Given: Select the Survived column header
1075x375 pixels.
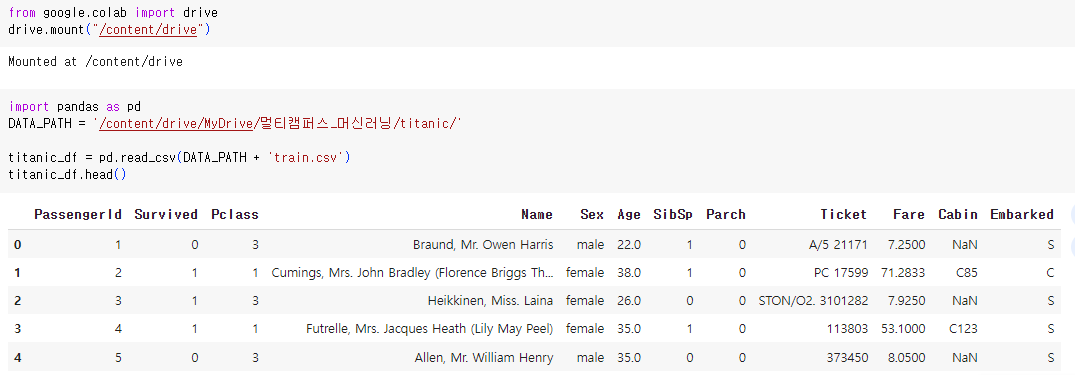Looking at the screenshot, I should pyautogui.click(x=166, y=215).
